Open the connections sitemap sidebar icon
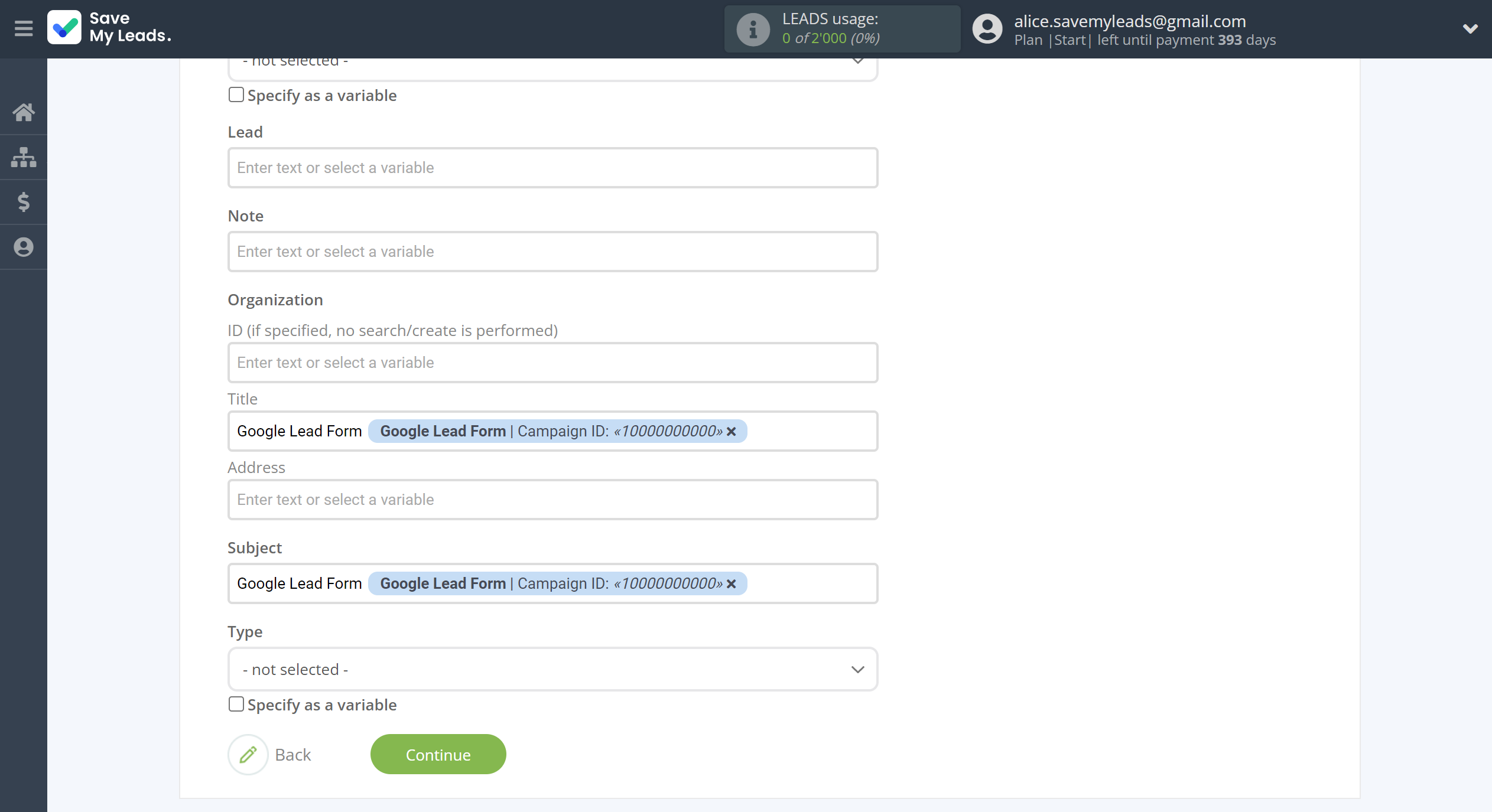 [24, 157]
